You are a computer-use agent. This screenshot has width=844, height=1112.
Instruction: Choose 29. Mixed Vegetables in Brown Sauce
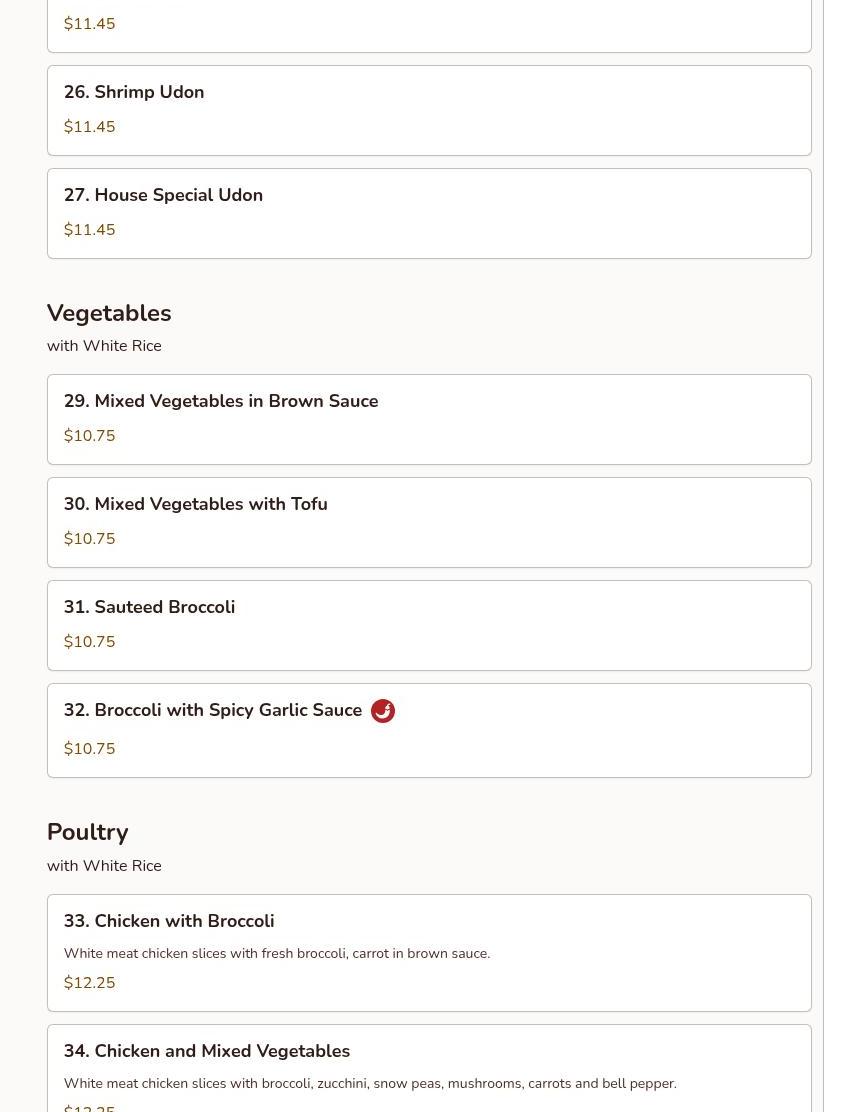click(429, 420)
